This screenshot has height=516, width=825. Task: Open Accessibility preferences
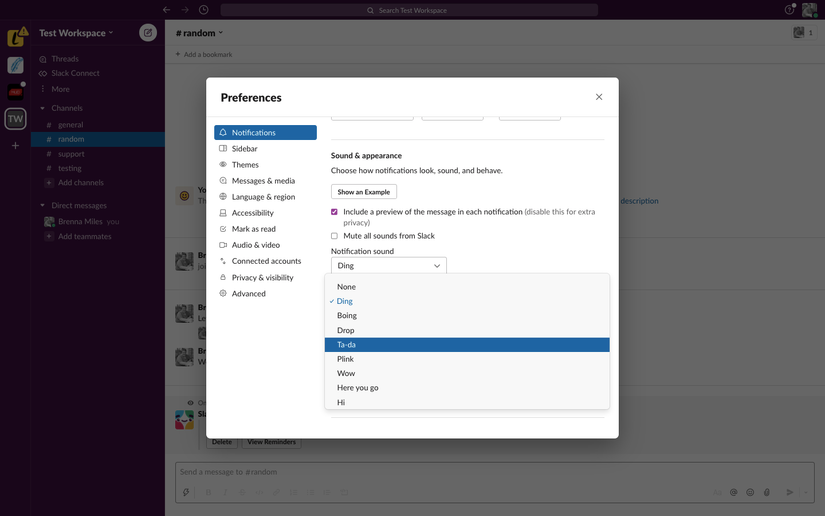(265, 213)
